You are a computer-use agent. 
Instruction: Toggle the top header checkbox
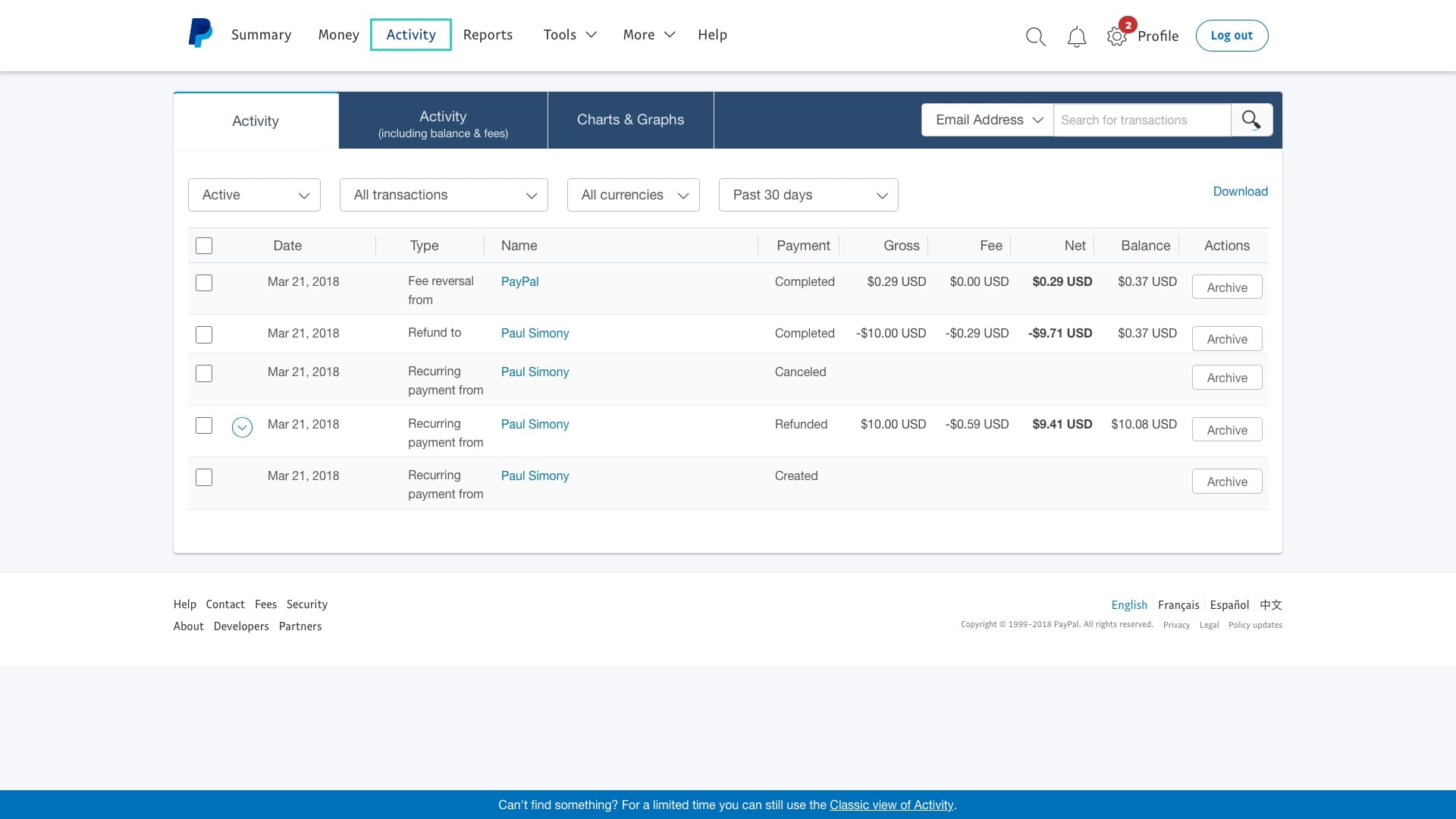(x=204, y=245)
